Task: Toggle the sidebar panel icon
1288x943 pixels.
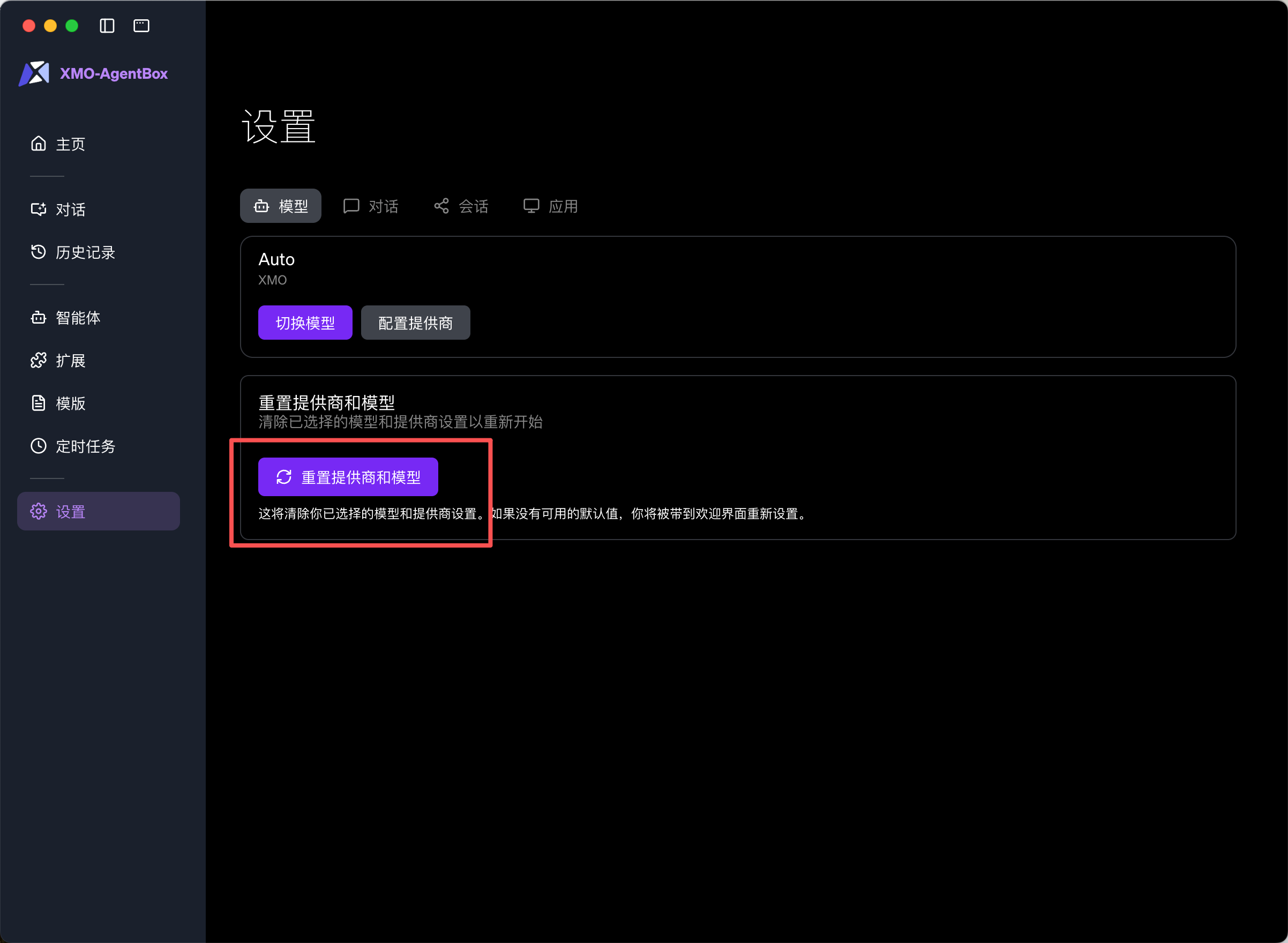Action: coord(107,26)
